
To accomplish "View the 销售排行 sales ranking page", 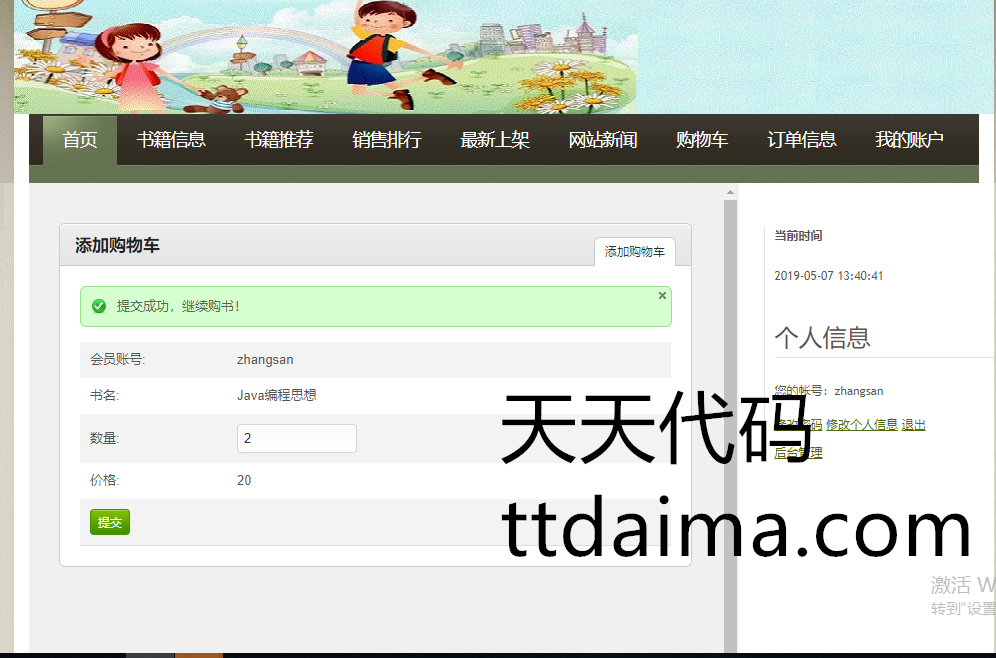I will point(387,140).
